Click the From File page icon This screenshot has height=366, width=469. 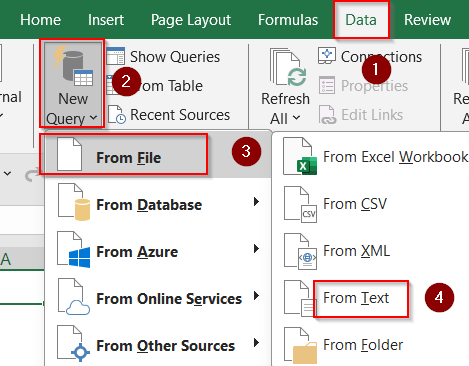[69, 154]
